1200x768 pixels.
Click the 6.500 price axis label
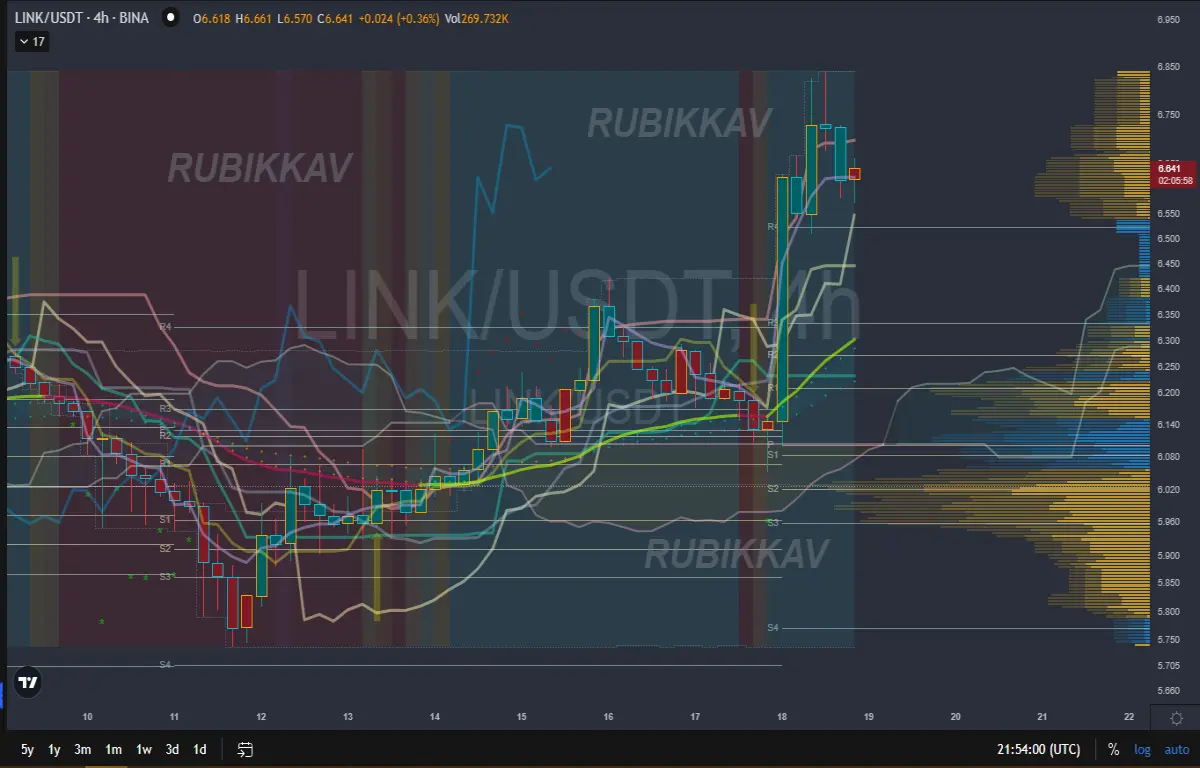tap(1168, 238)
